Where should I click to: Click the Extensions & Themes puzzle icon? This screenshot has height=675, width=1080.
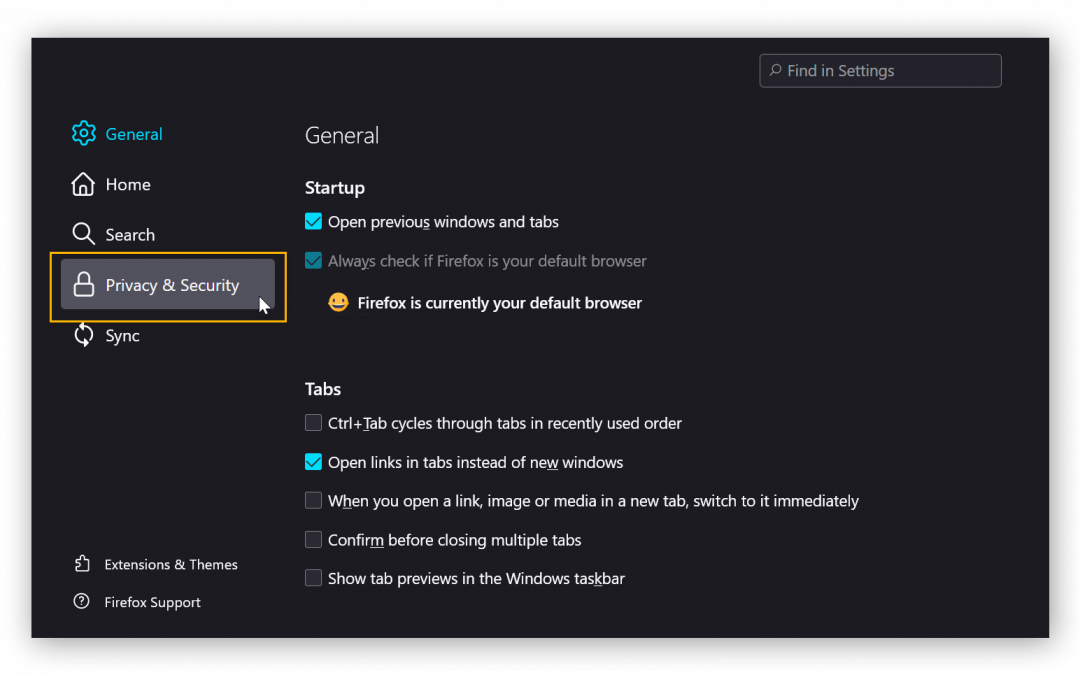pos(84,564)
